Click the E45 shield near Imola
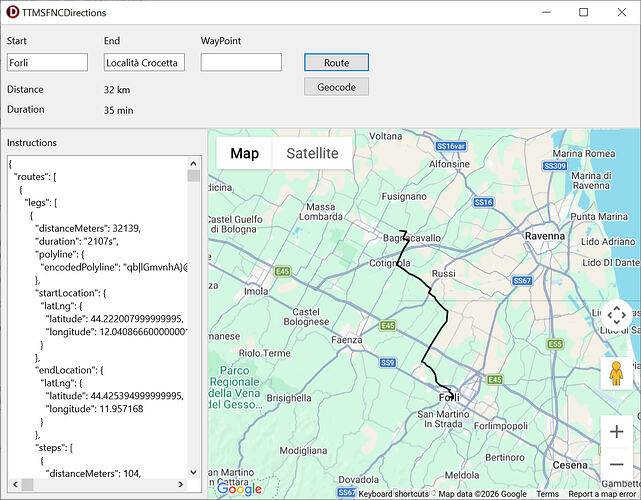The height and width of the screenshot is (500, 641). pyautogui.click(x=282, y=271)
